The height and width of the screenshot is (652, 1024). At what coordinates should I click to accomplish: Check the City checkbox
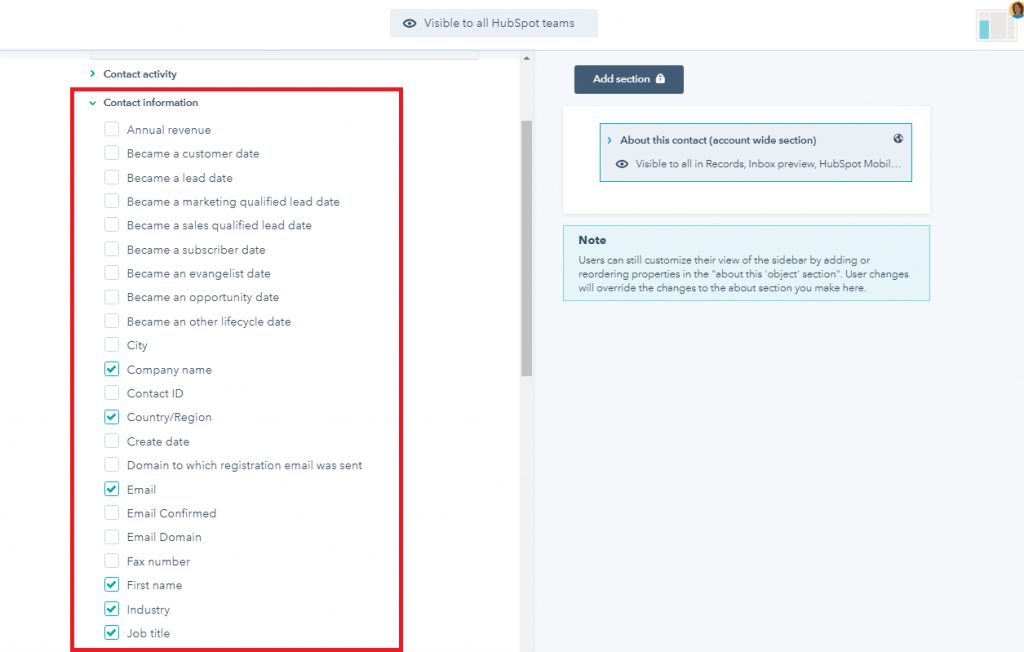[x=112, y=345]
